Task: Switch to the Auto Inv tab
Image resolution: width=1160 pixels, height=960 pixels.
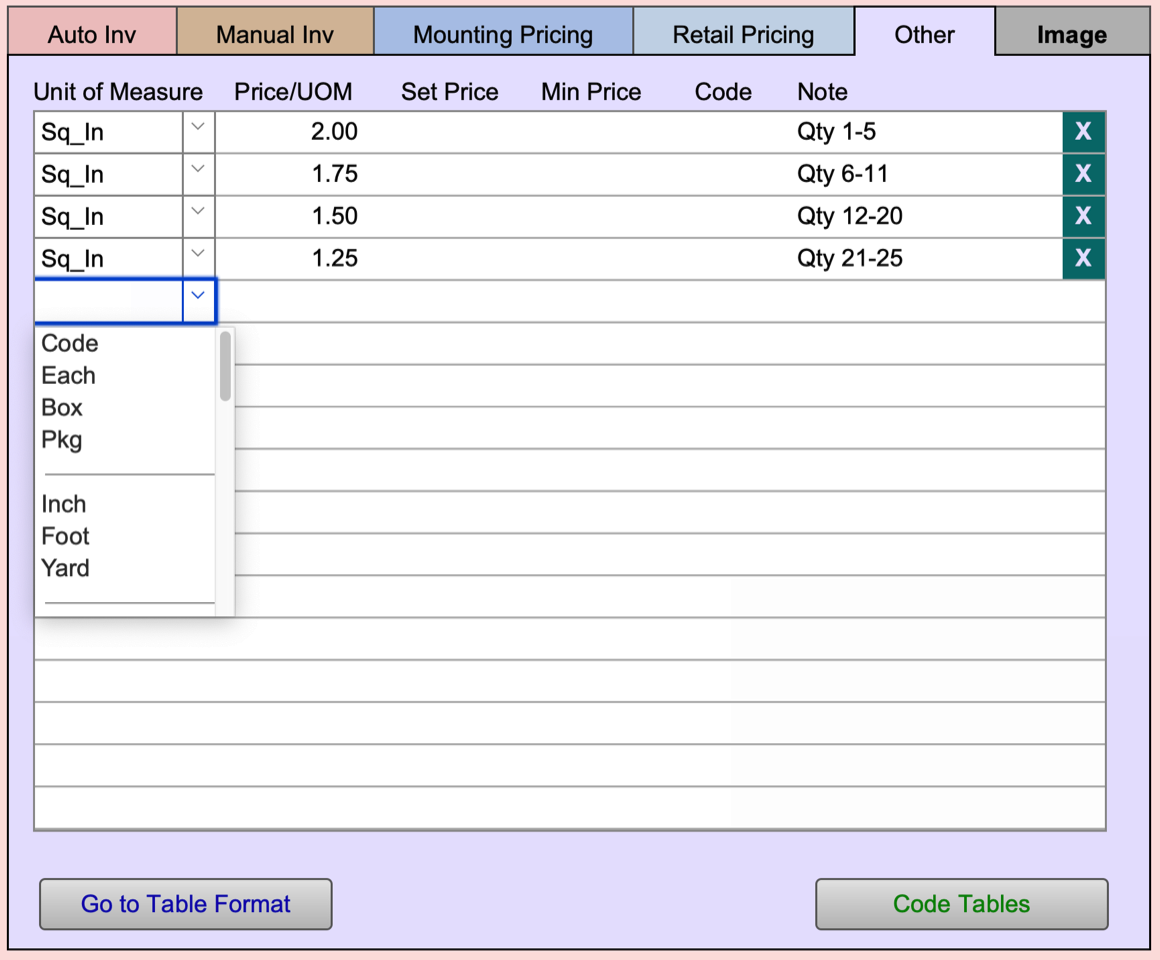Action: pos(92,35)
